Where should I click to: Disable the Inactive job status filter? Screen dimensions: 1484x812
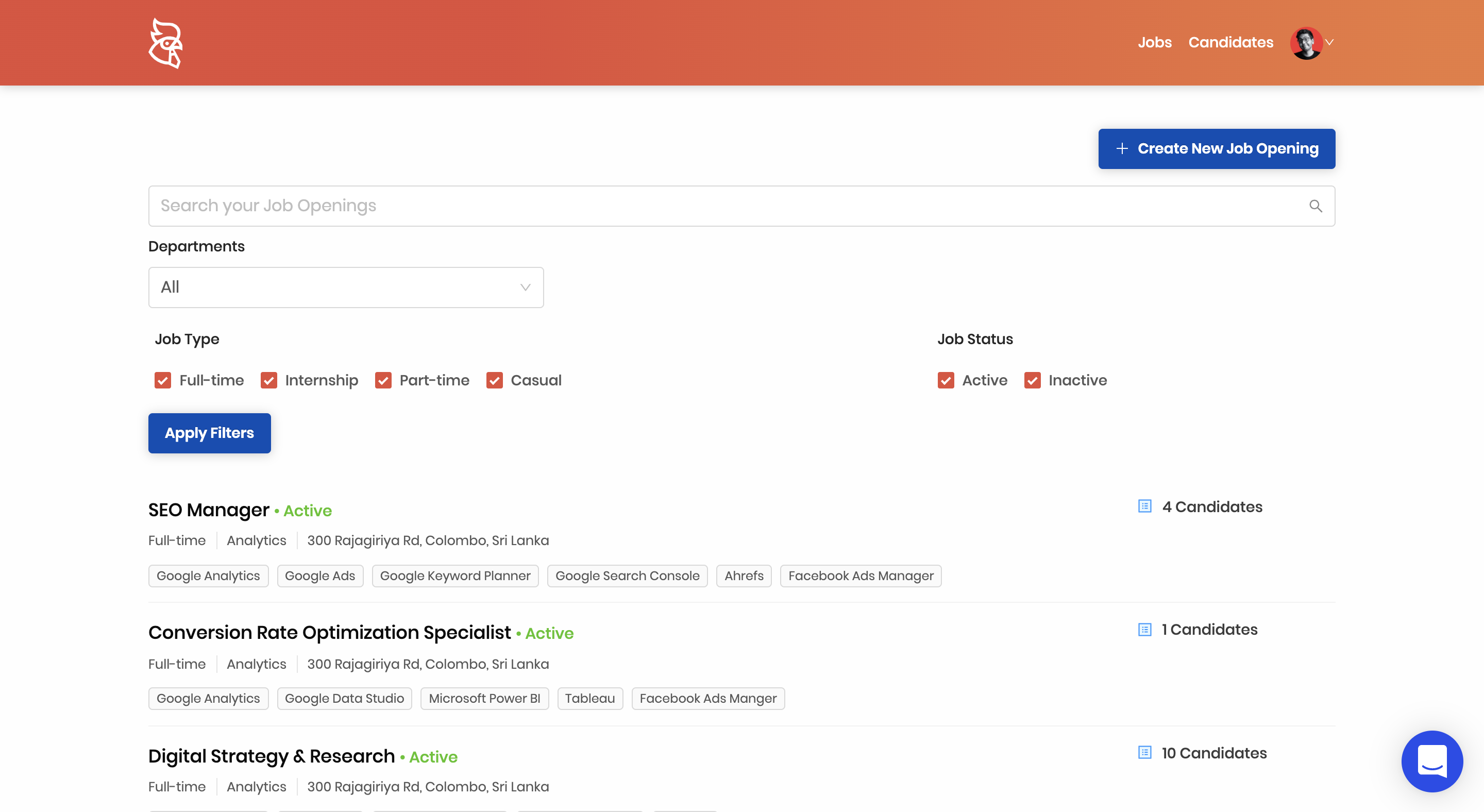(1032, 380)
